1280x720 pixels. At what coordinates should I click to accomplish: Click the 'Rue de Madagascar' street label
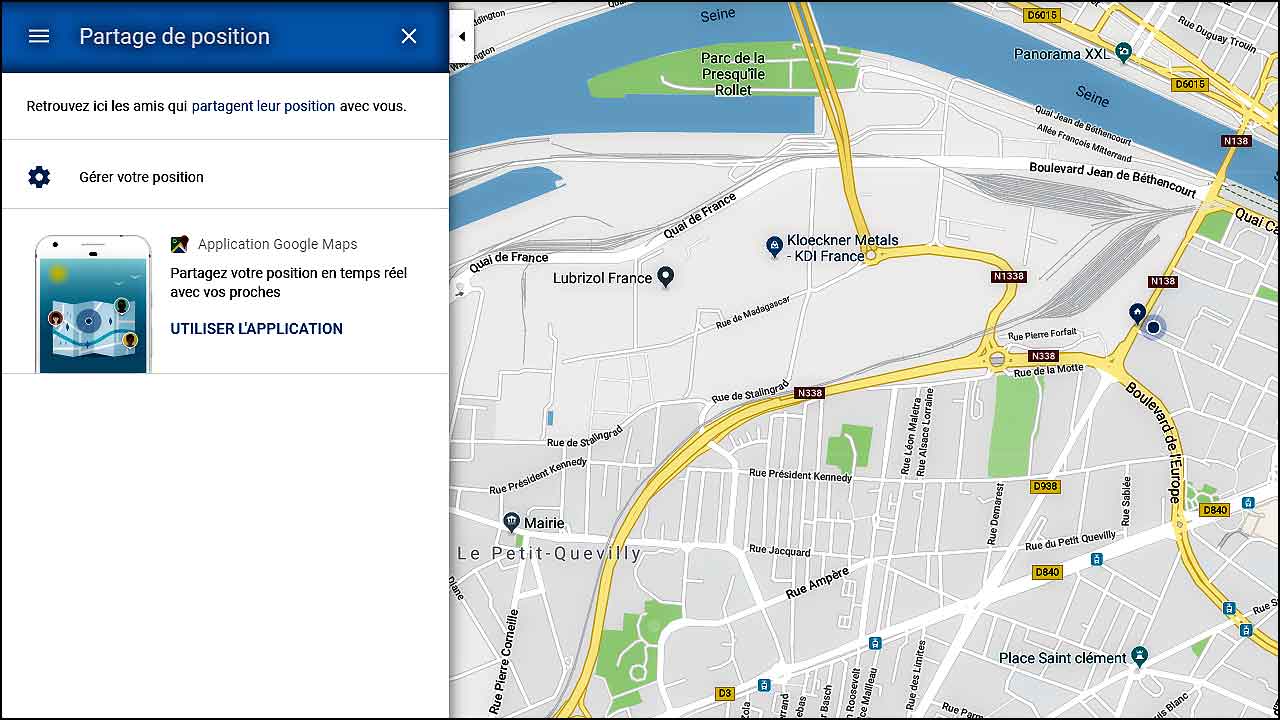[753, 312]
